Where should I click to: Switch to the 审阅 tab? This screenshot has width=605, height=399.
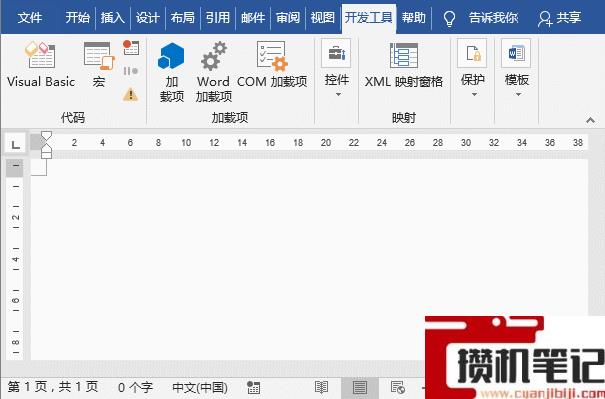point(287,18)
